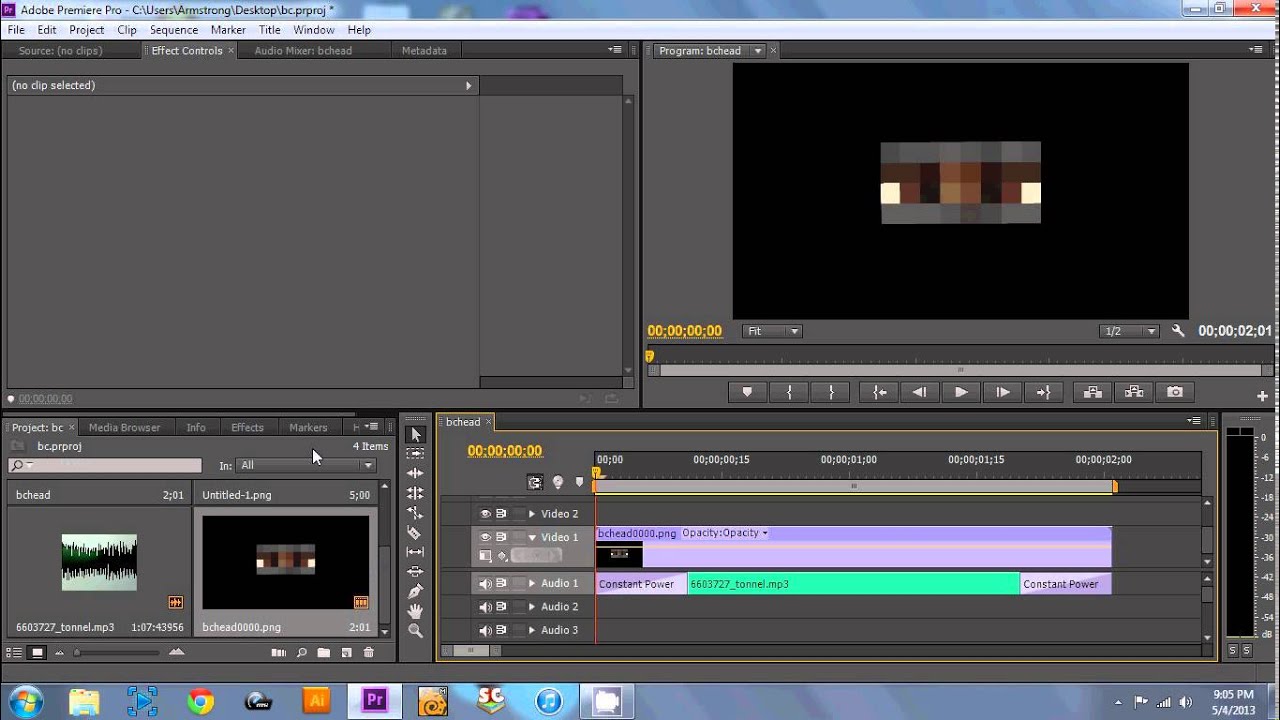Open the Program monitor button editor plus
Screen dimensions: 1280x720
1262,396
